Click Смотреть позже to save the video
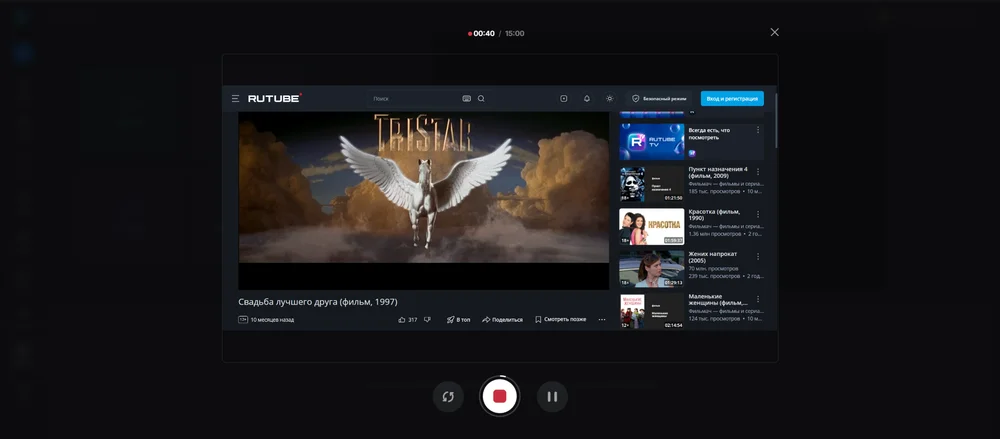1000x439 pixels. point(560,320)
